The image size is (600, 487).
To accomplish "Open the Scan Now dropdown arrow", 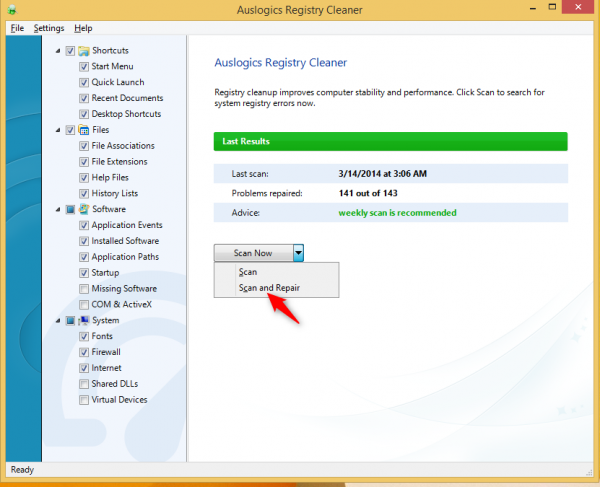I will 298,253.
